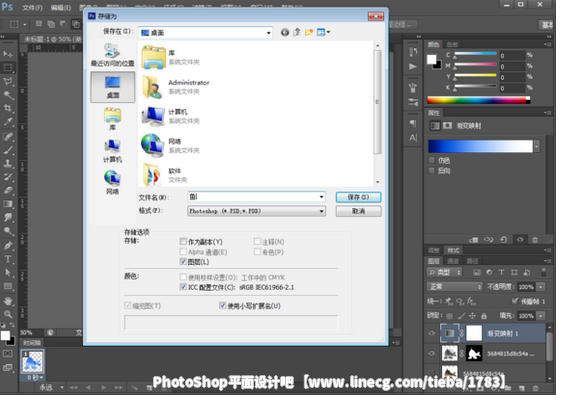Select the Magic Wand tool
Screen dimensions: 561x401
8,95
